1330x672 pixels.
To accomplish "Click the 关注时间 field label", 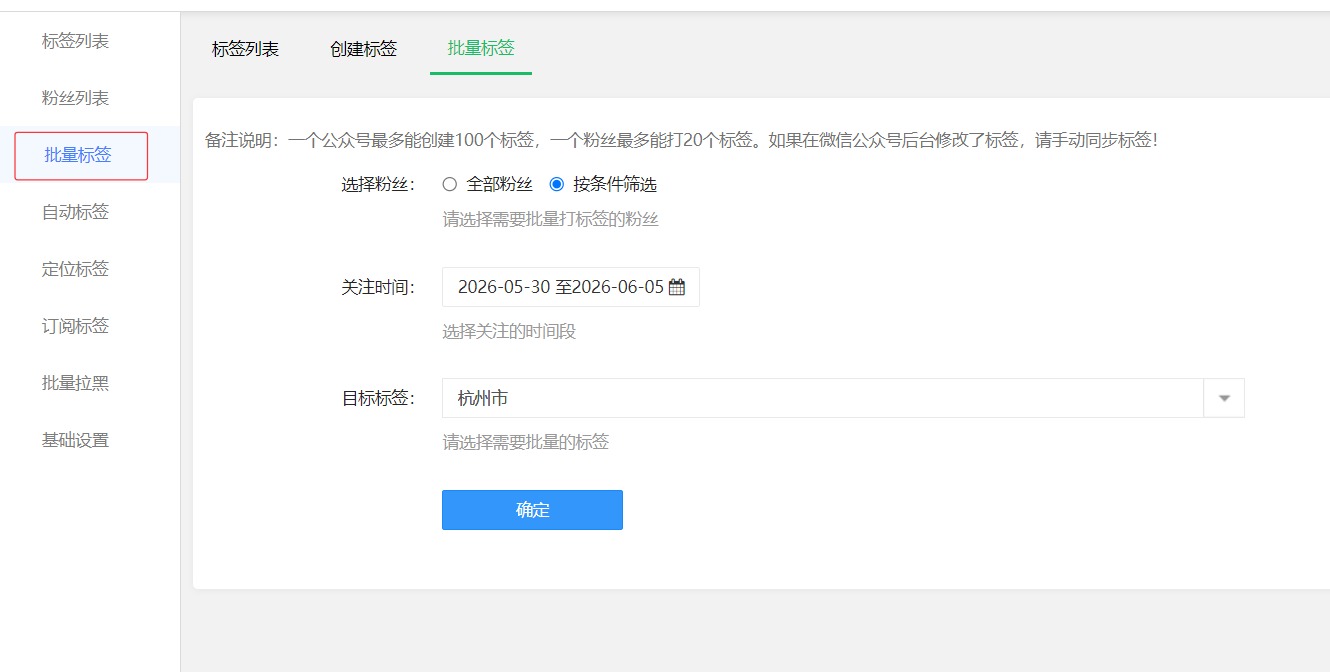I will coord(378,287).
